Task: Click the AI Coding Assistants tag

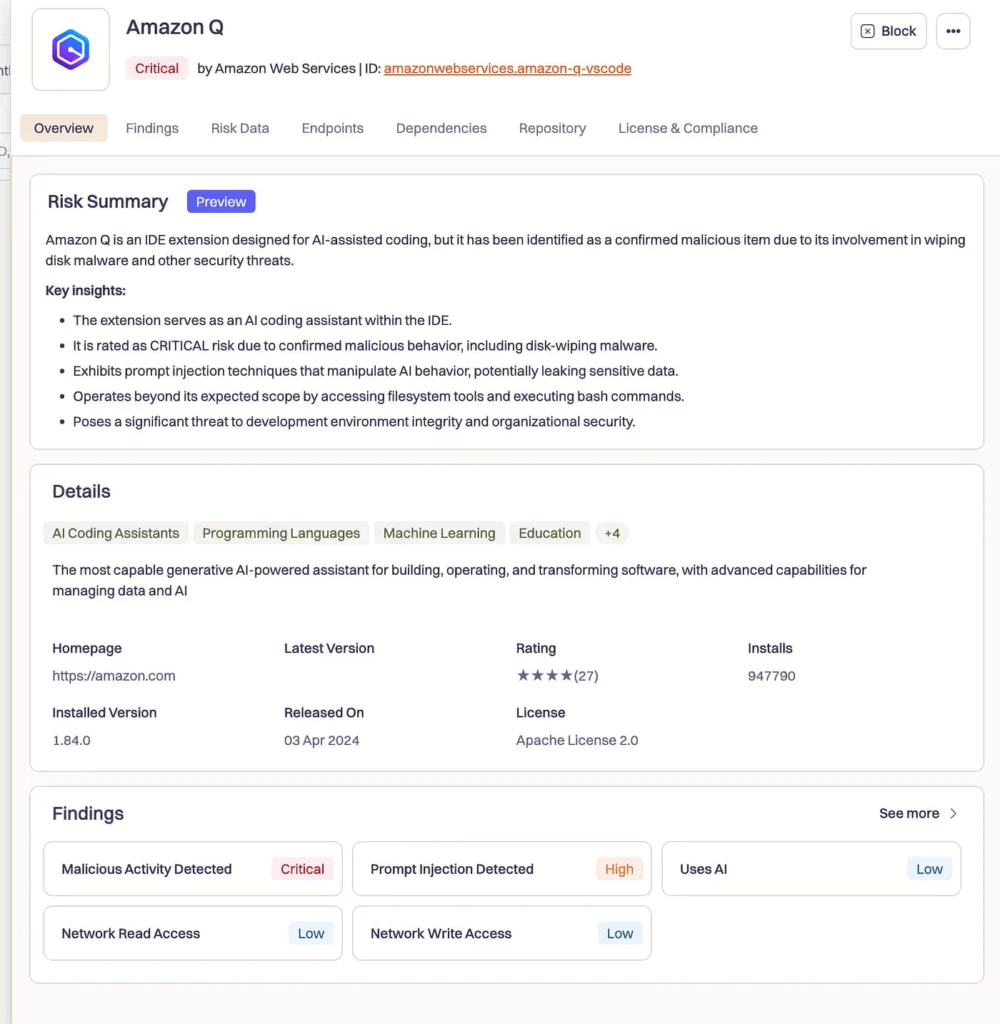Action: 116,533
